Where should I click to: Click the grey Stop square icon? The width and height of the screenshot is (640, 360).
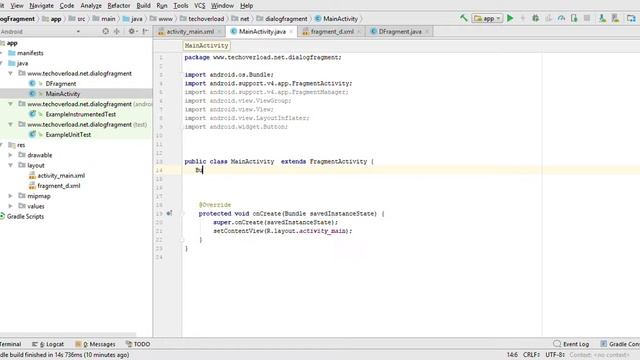point(587,18)
